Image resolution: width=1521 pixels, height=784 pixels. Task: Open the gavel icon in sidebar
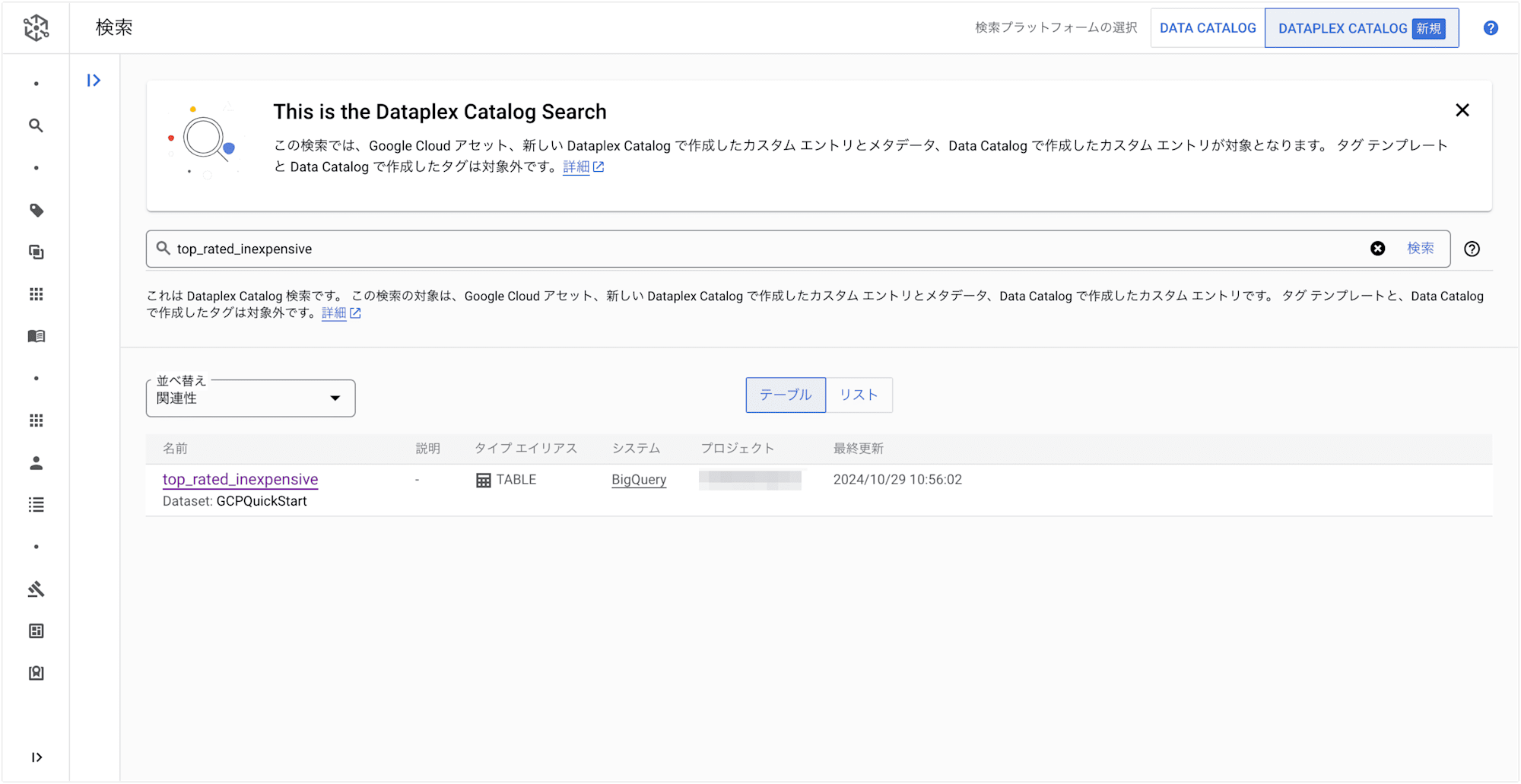click(36, 589)
